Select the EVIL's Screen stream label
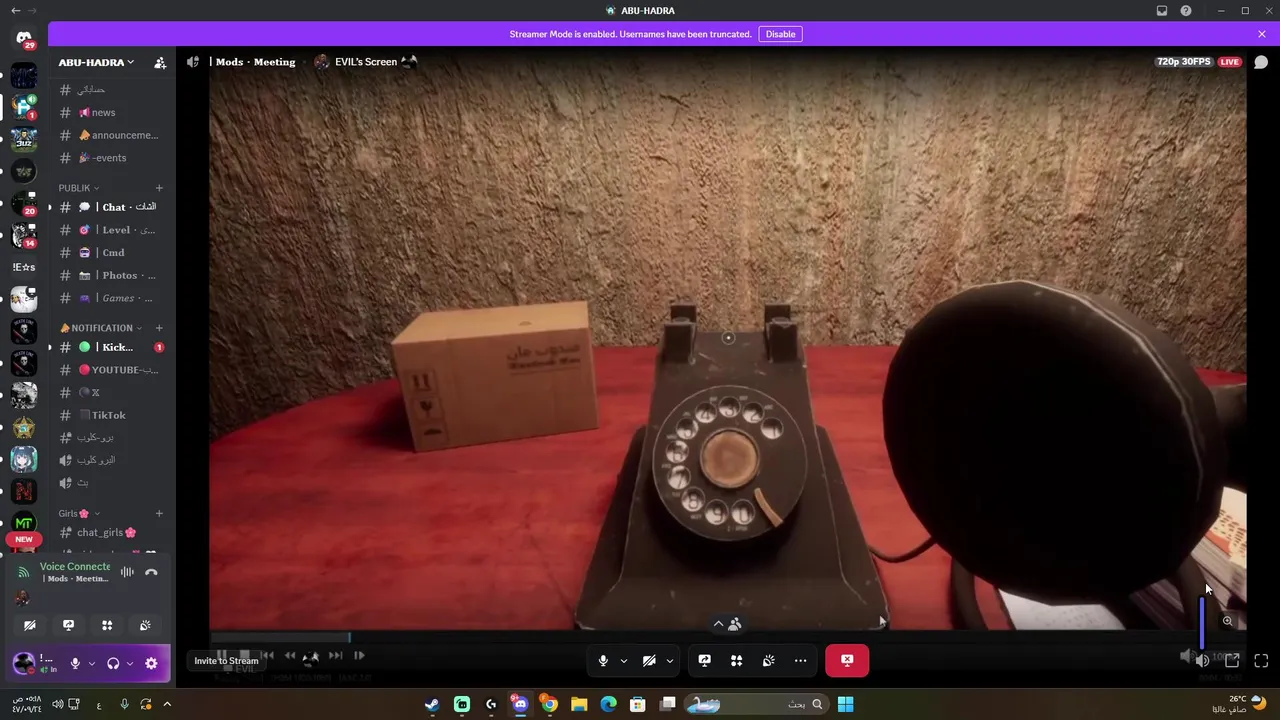1280x720 pixels. coord(366,62)
